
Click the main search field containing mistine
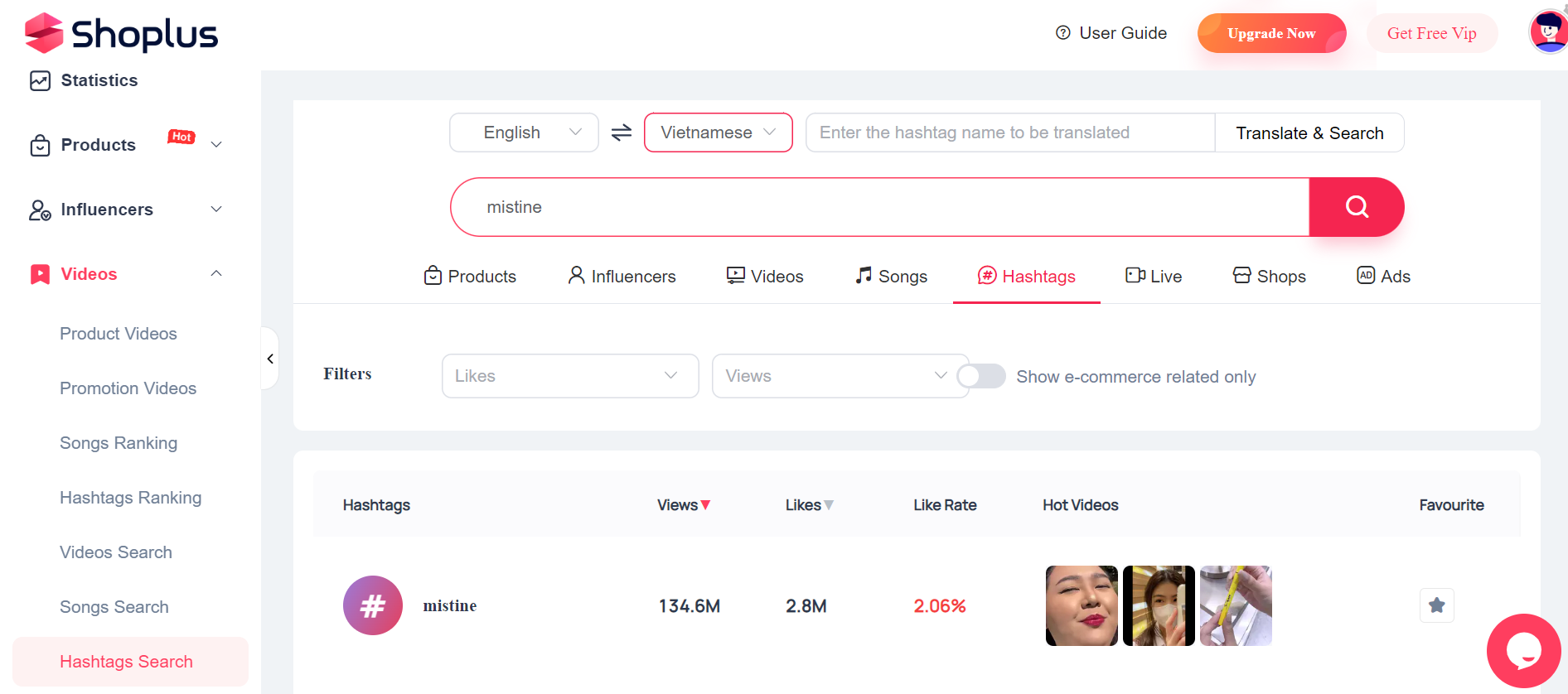(880, 207)
